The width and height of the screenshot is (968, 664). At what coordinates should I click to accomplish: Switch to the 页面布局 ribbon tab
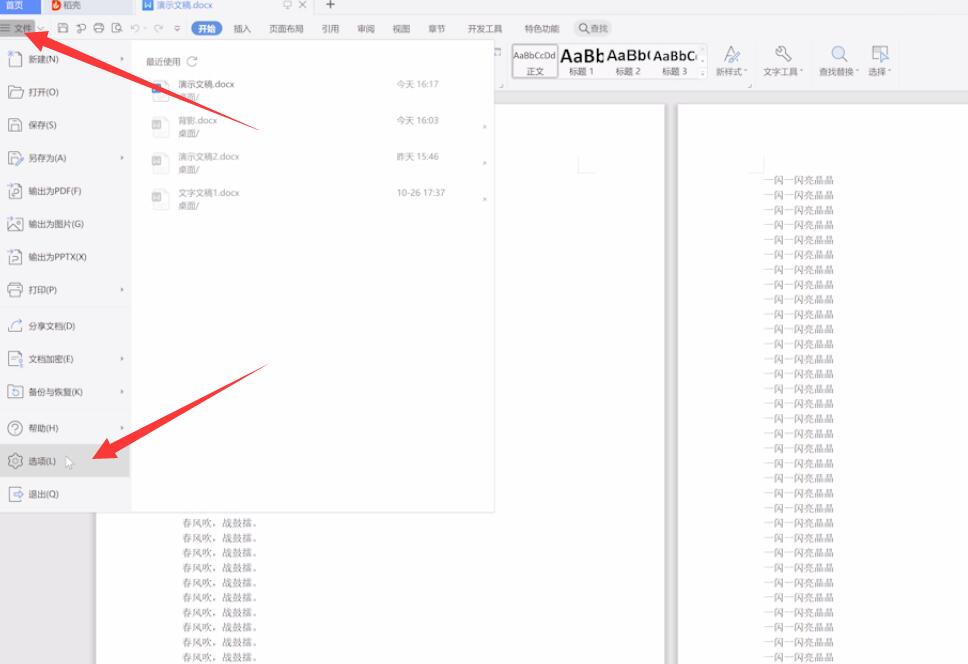(286, 28)
